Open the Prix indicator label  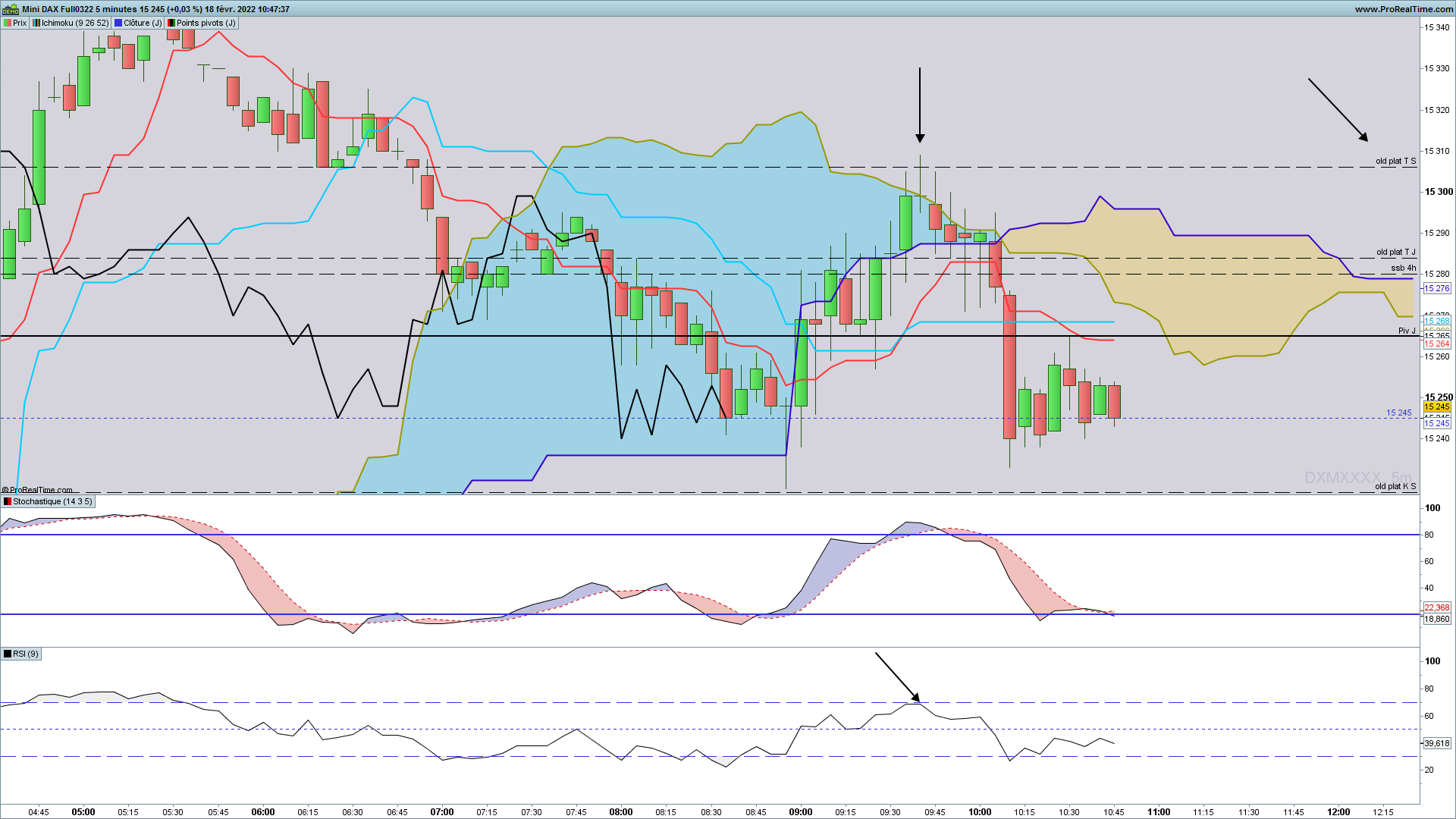click(x=15, y=23)
